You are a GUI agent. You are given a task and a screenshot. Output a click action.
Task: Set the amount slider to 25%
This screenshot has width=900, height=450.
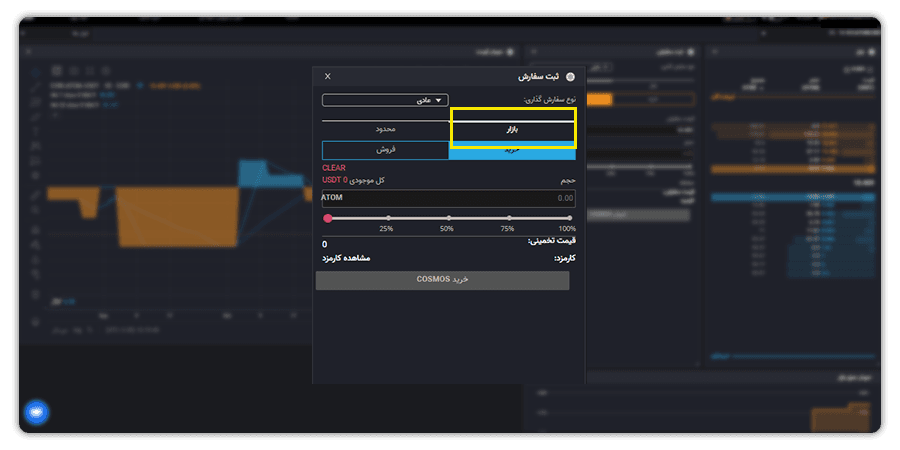point(388,218)
